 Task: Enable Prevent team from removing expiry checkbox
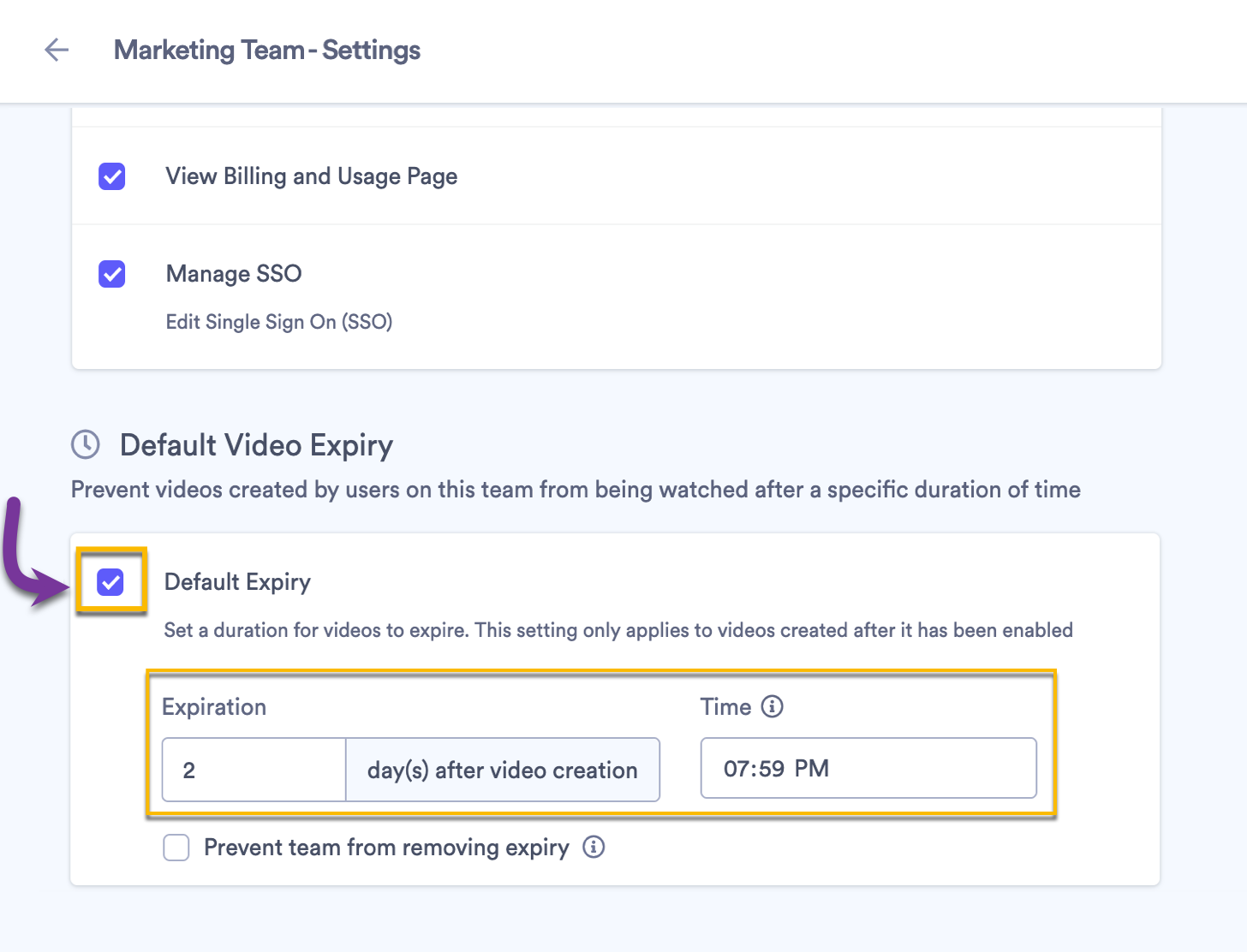click(x=176, y=848)
